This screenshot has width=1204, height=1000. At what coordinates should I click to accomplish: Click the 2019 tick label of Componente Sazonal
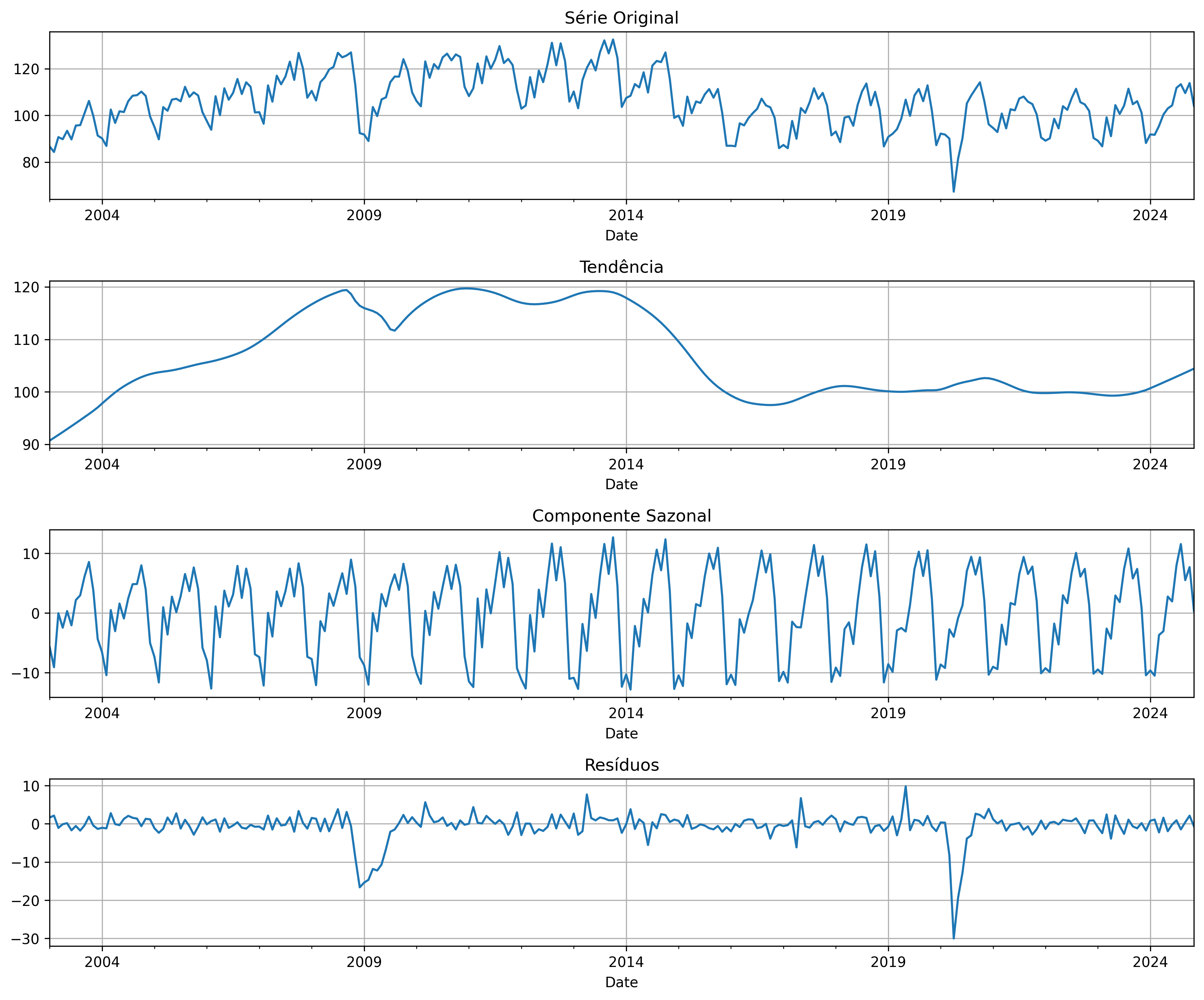pyautogui.click(x=888, y=713)
